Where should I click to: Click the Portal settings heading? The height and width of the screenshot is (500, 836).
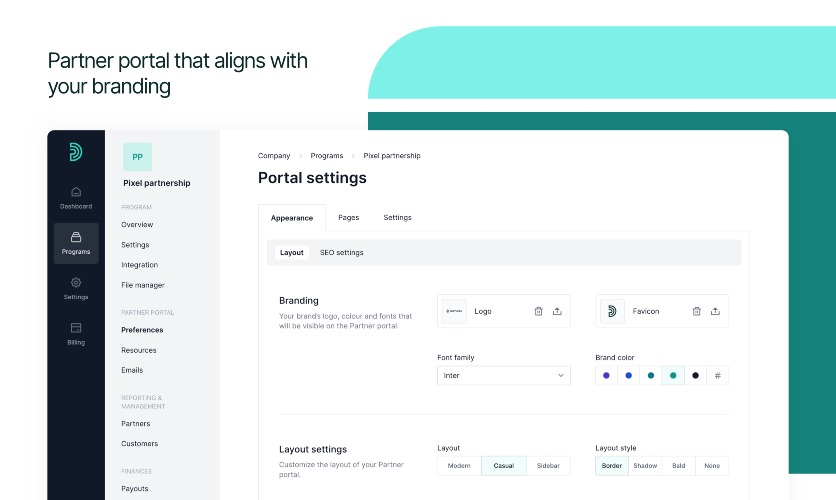click(x=312, y=178)
